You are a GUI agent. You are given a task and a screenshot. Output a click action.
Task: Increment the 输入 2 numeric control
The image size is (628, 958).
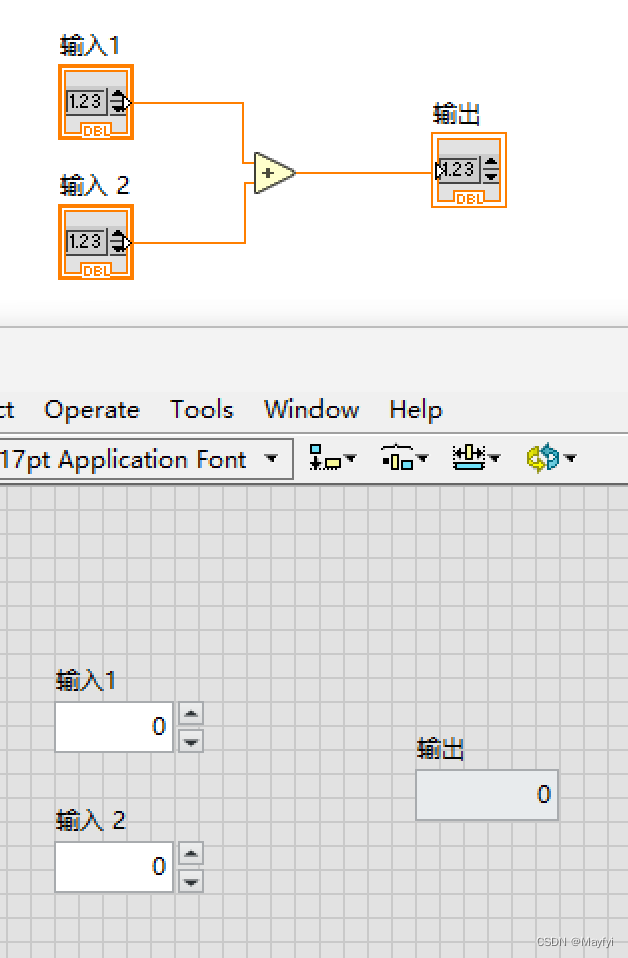tap(191, 854)
